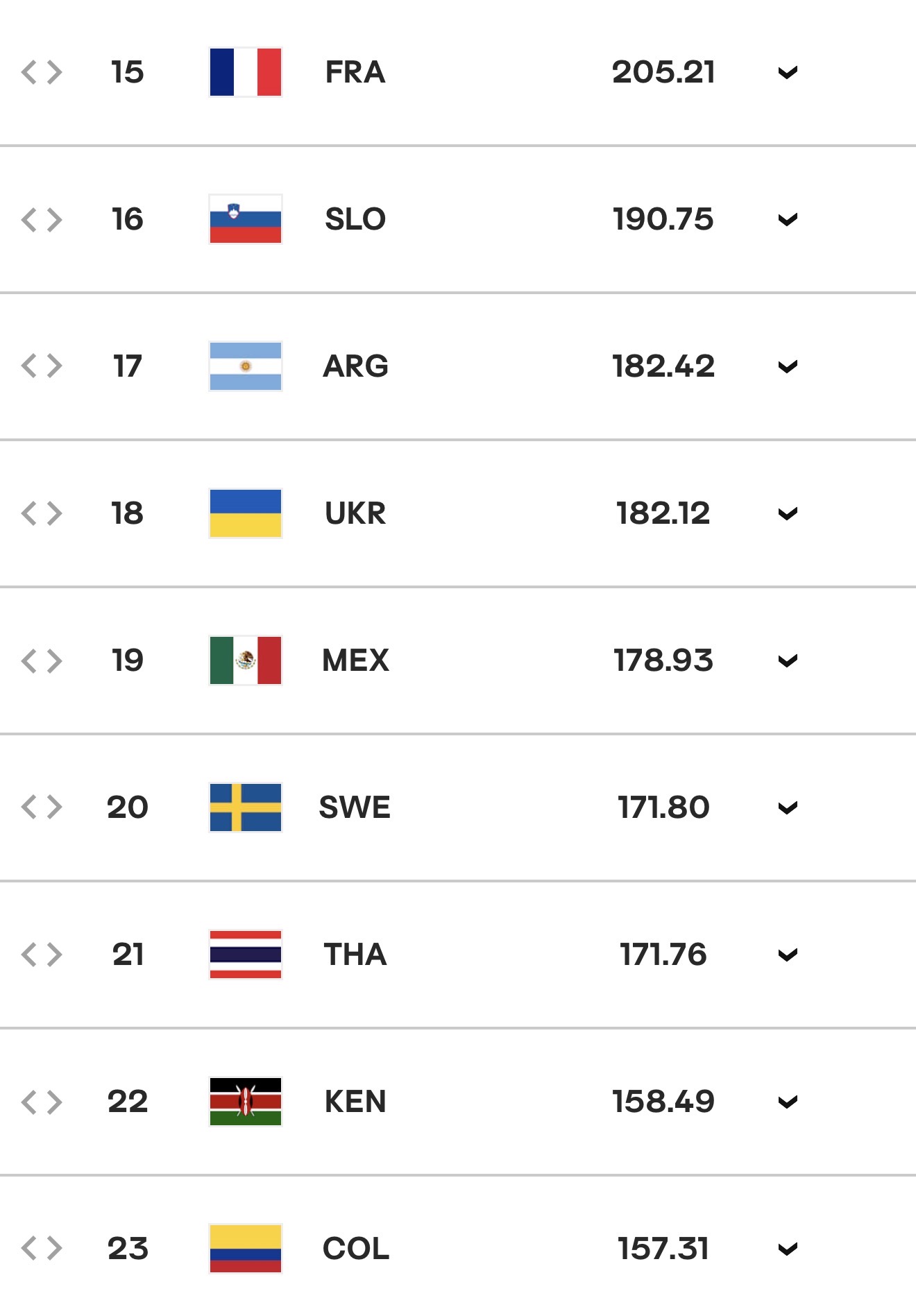
Task: Click the Mexico flag icon
Action: (x=246, y=660)
